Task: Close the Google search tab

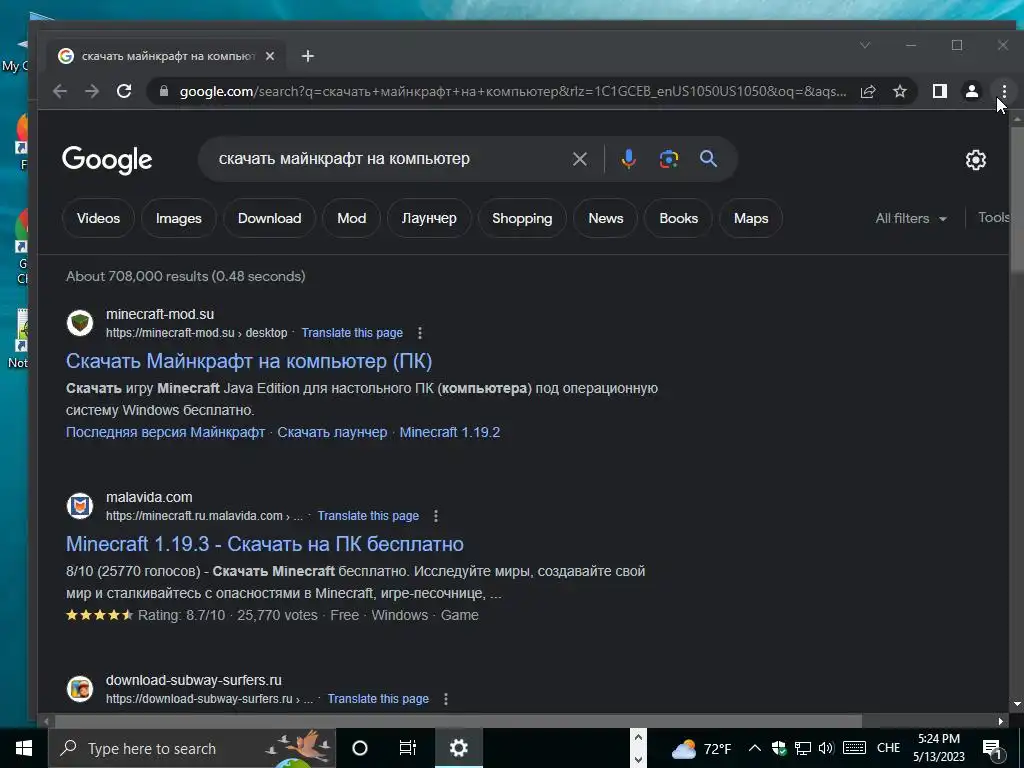Action: (x=270, y=56)
